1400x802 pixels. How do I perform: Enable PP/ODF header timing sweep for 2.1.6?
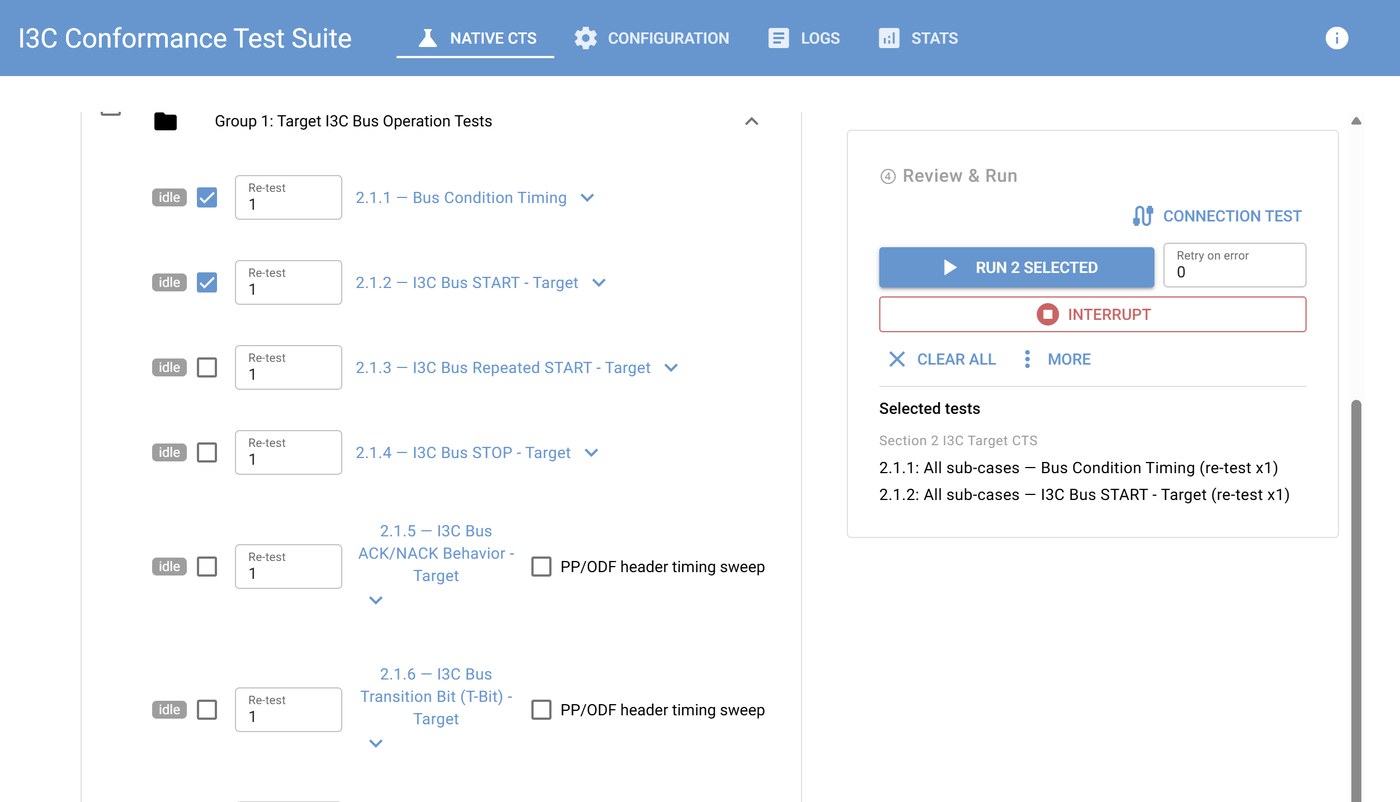[x=541, y=710]
